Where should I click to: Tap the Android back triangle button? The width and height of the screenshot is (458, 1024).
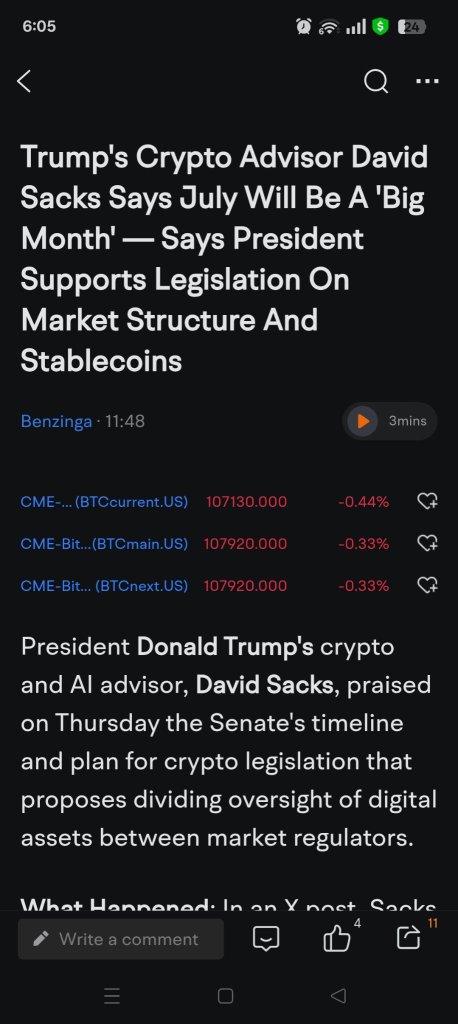338,996
